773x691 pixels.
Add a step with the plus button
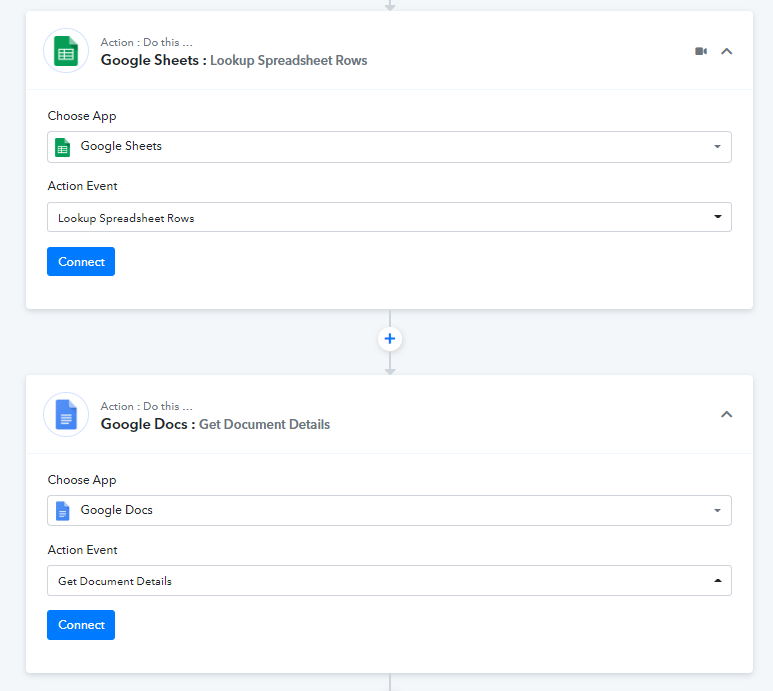pos(390,339)
